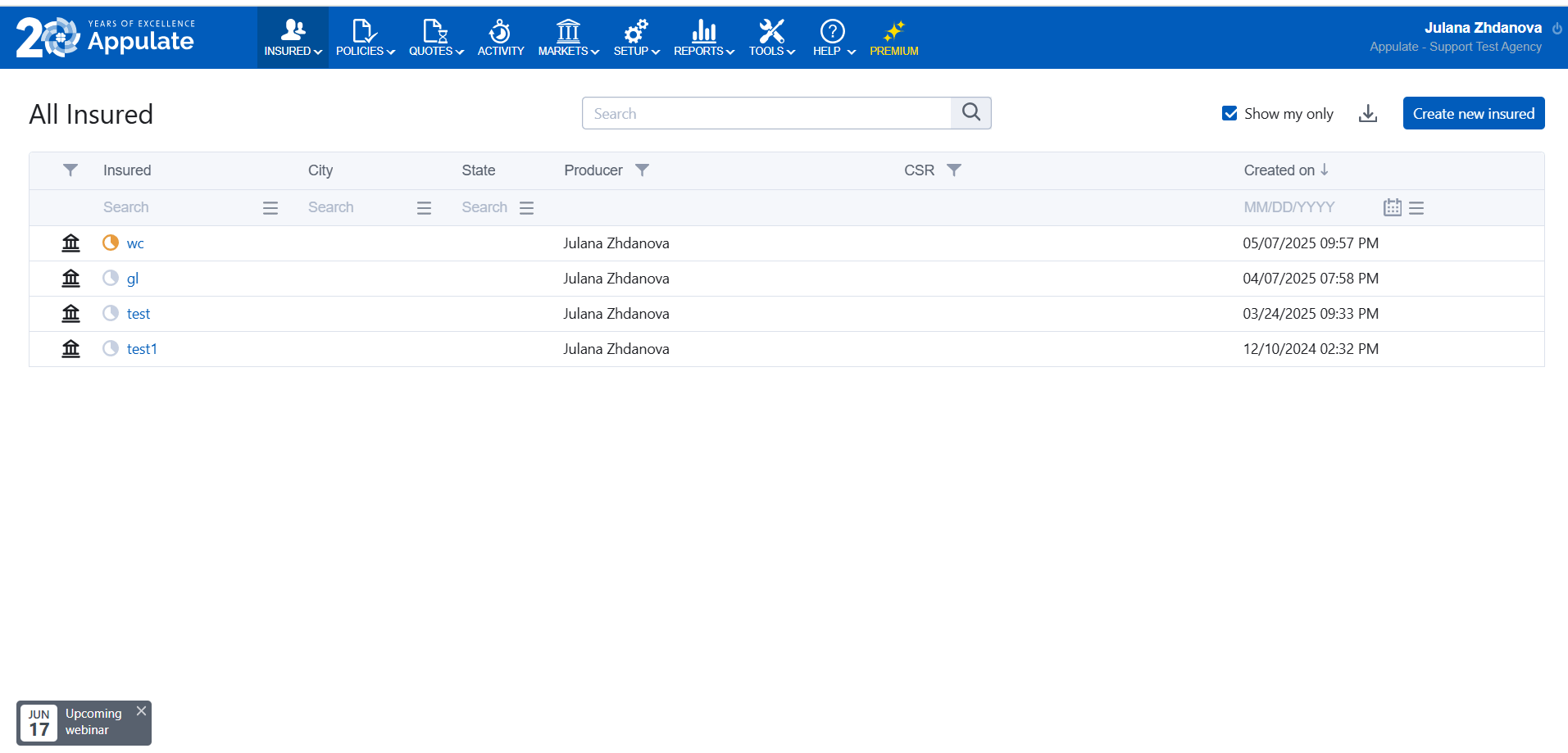Screen dimensions: 1568x753
Task: Click the orange status icon beside wc
Action: [111, 243]
